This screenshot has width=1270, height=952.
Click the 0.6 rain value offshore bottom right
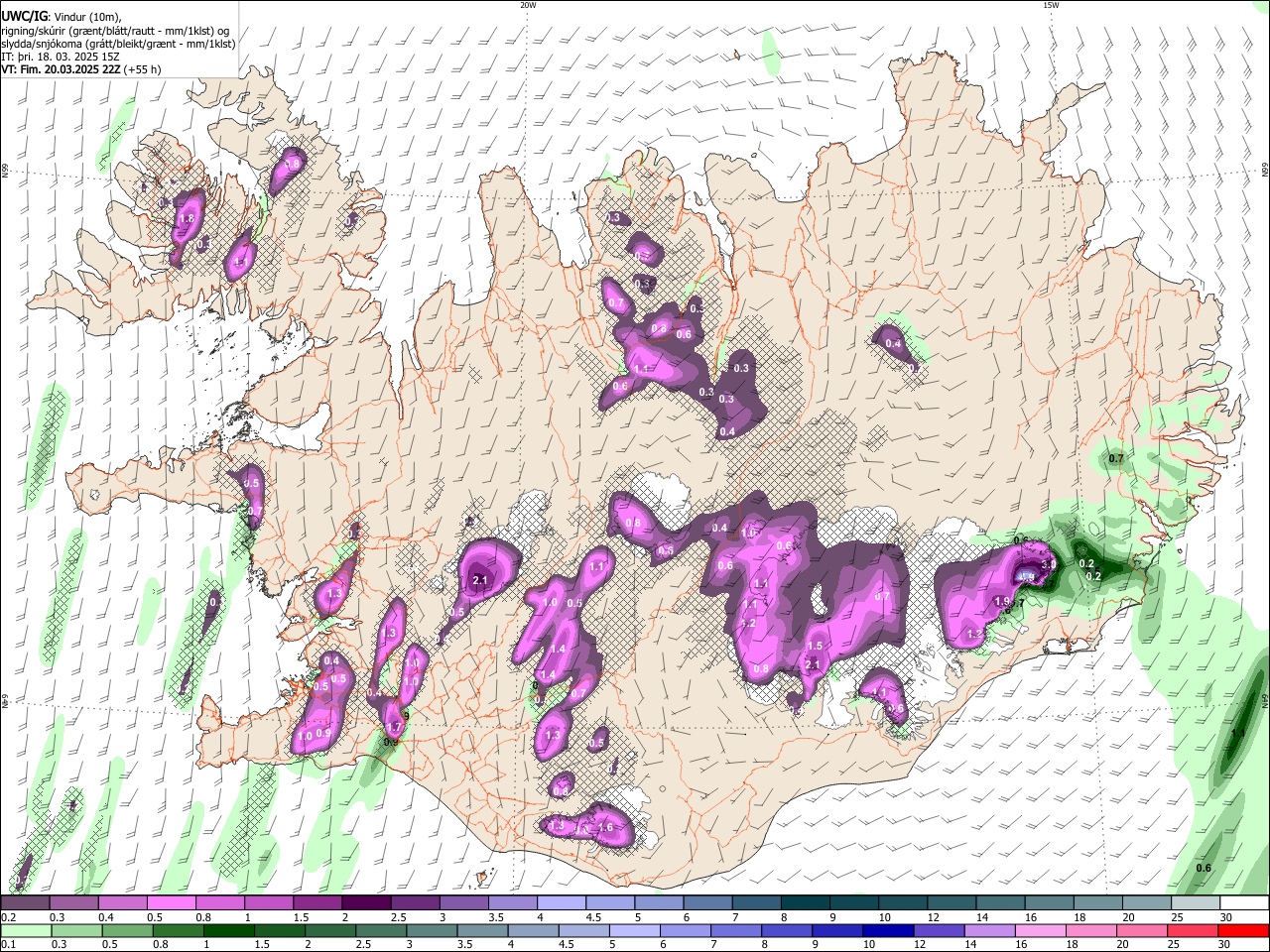pyautogui.click(x=1204, y=868)
